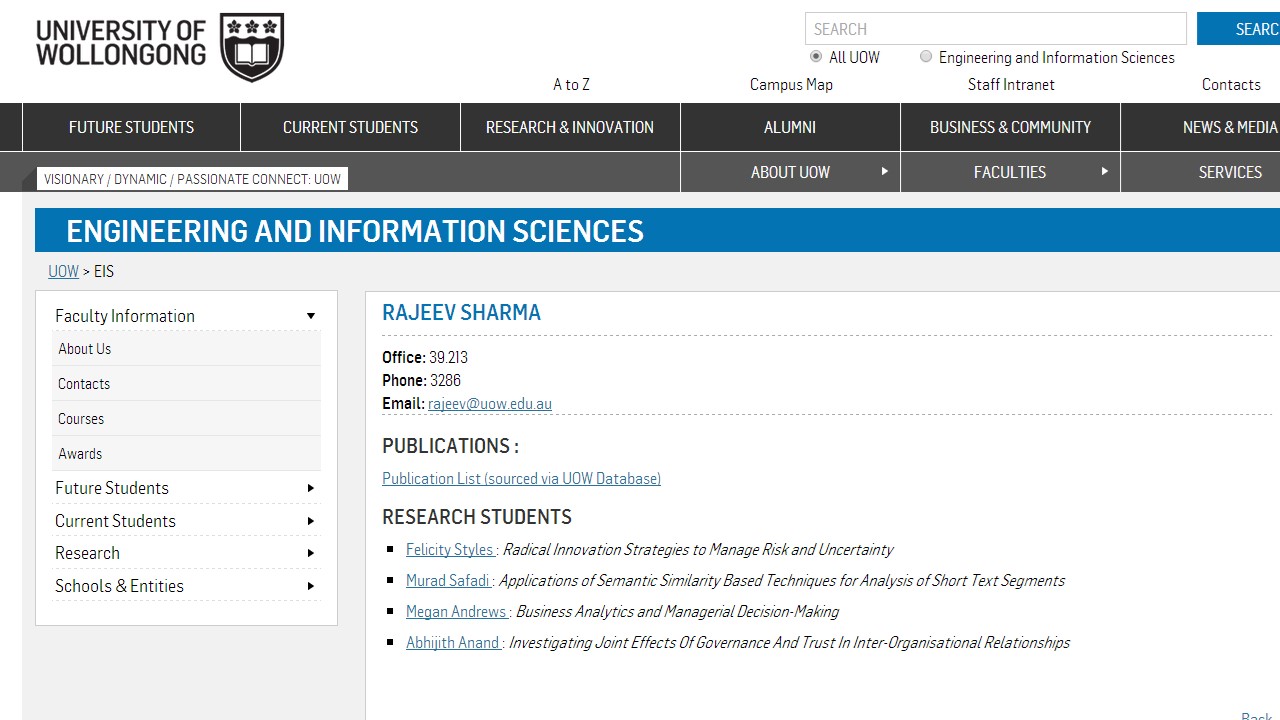Open the Campus Map link
Viewport: 1280px width, 720px height.
click(791, 85)
